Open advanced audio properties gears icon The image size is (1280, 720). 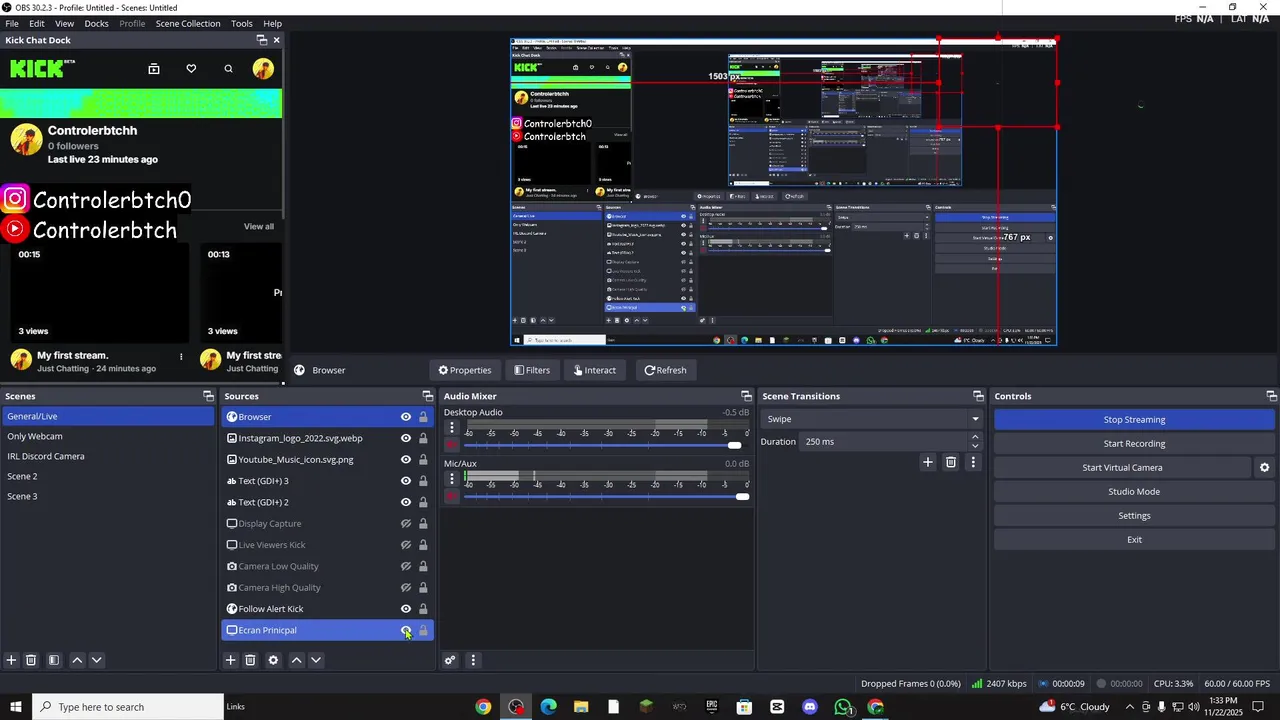click(x=450, y=660)
